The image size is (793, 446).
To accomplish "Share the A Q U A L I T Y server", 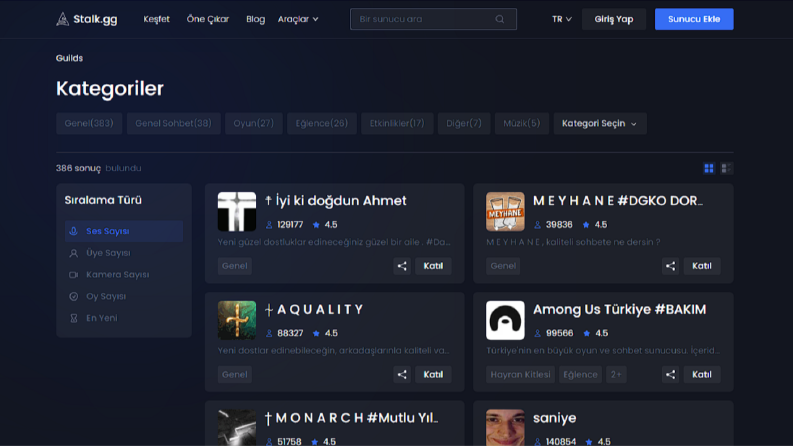I will (x=402, y=375).
